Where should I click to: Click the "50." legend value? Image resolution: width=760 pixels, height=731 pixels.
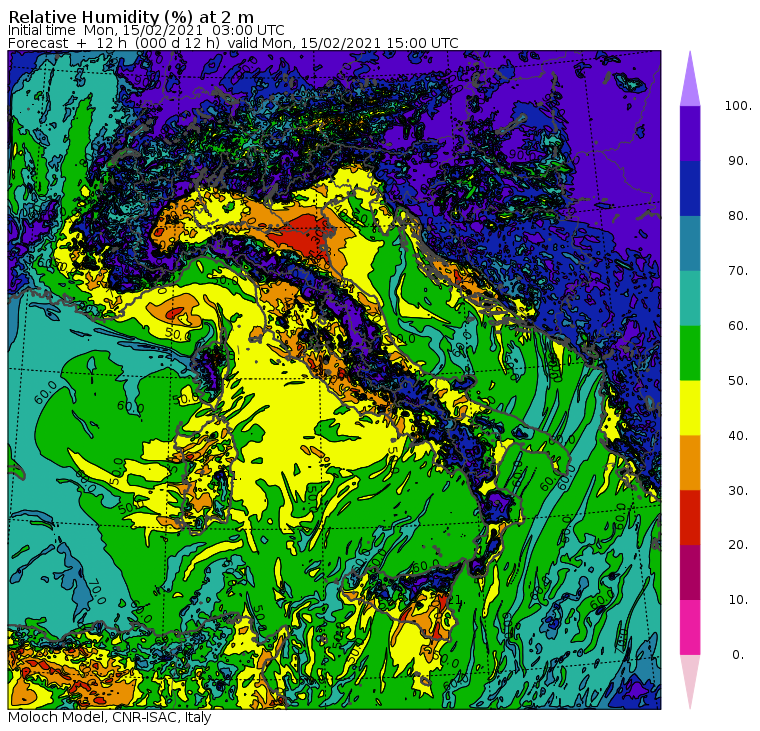(738, 381)
